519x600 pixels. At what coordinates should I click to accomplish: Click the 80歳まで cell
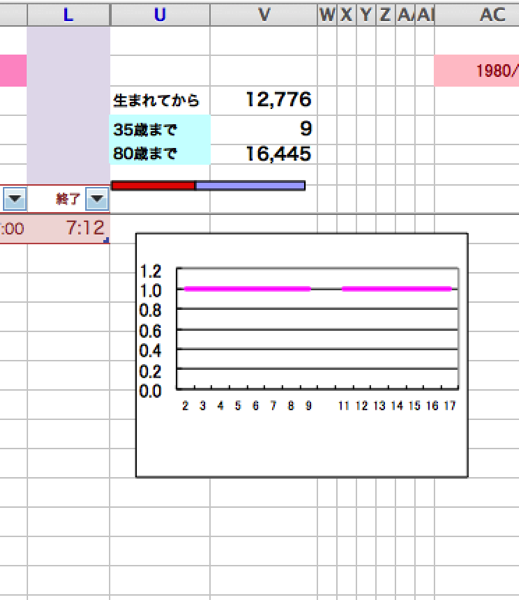tap(160, 154)
